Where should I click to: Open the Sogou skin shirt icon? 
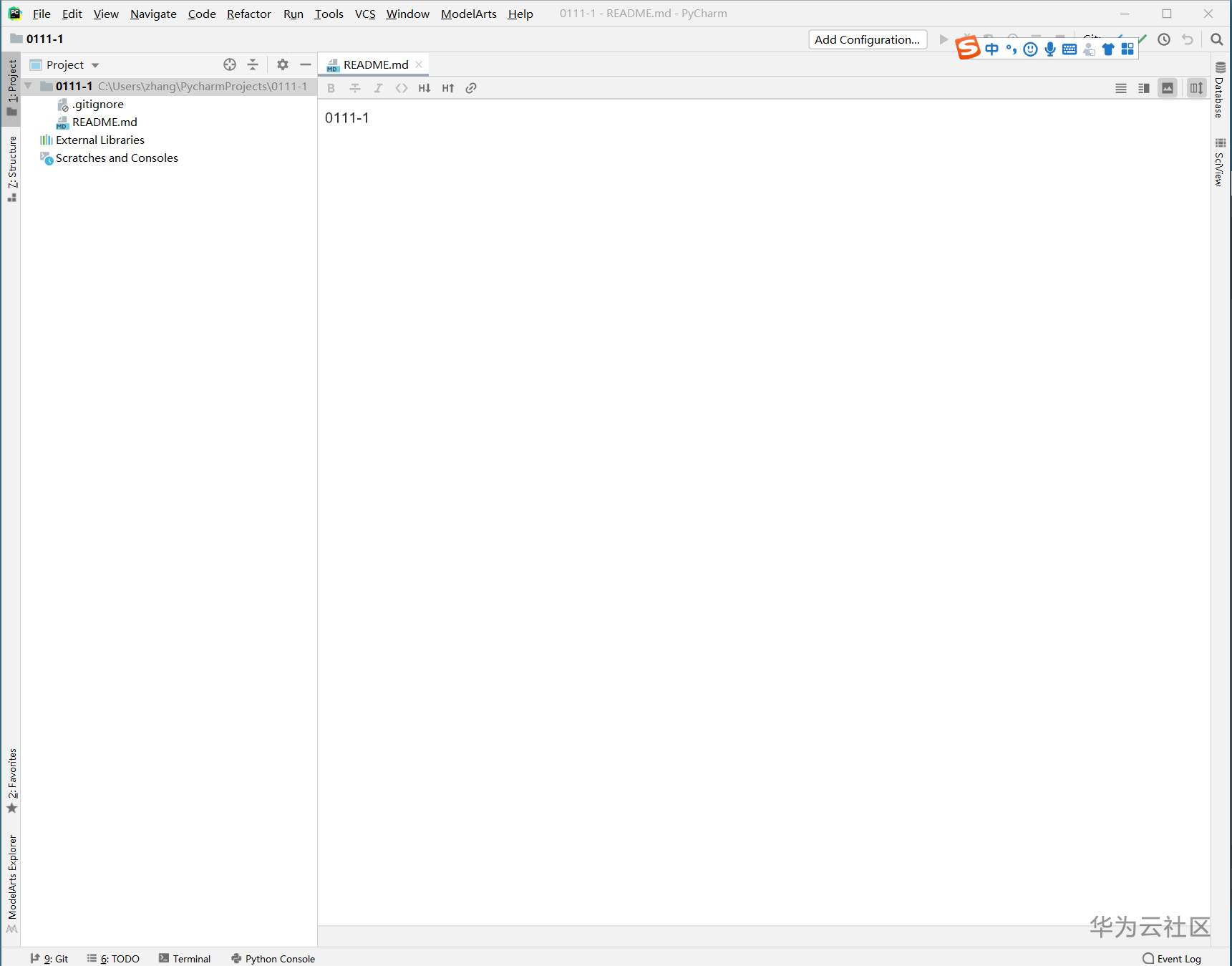coord(1108,49)
